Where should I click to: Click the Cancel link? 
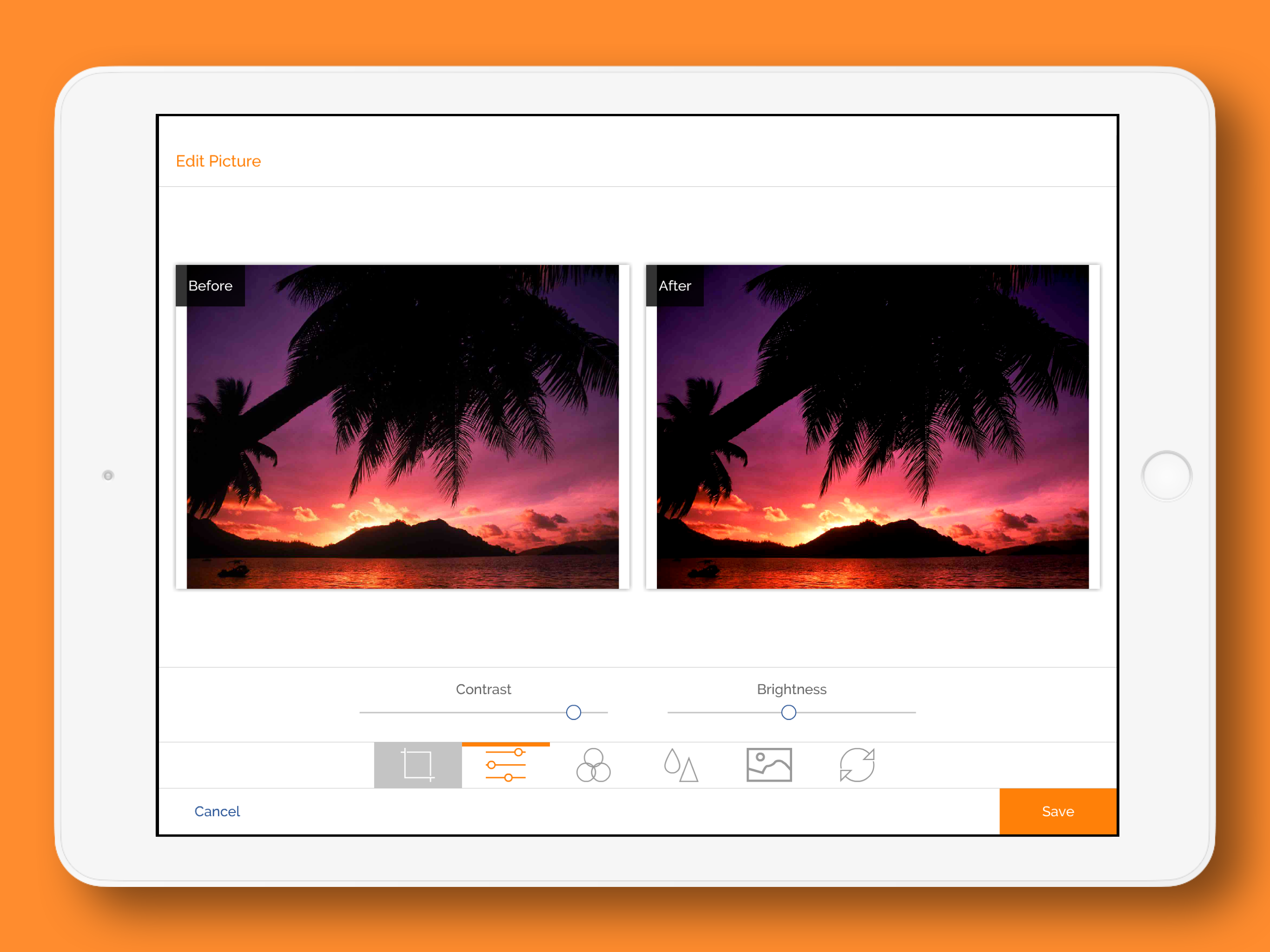pos(217,811)
